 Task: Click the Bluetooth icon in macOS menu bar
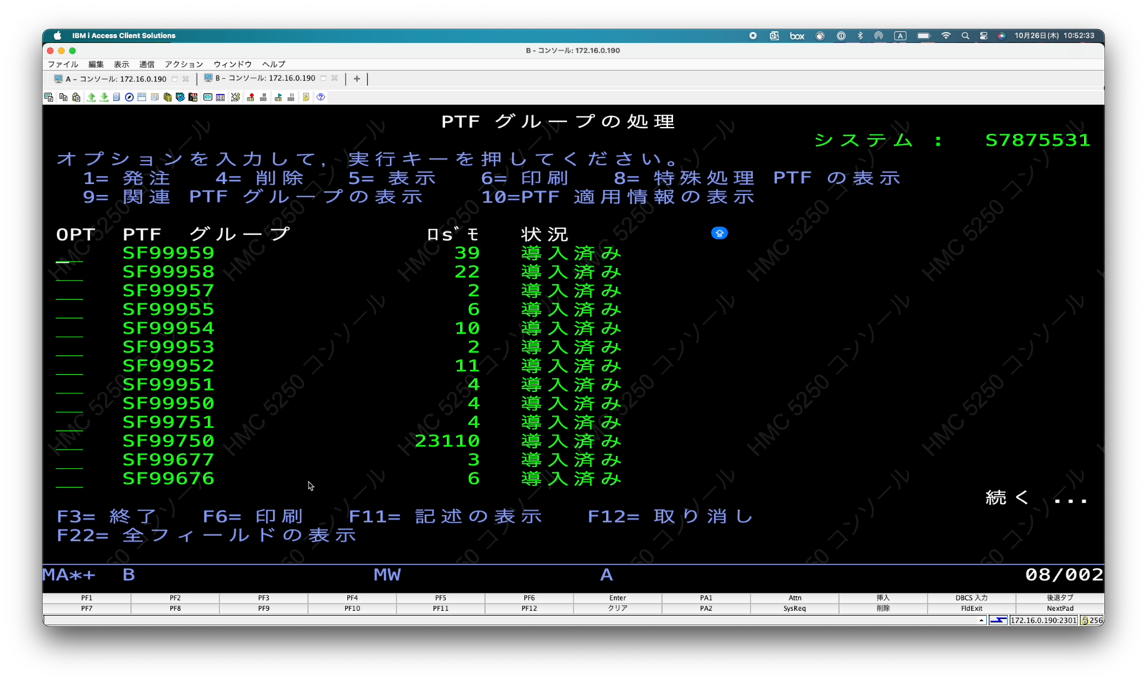click(860, 36)
